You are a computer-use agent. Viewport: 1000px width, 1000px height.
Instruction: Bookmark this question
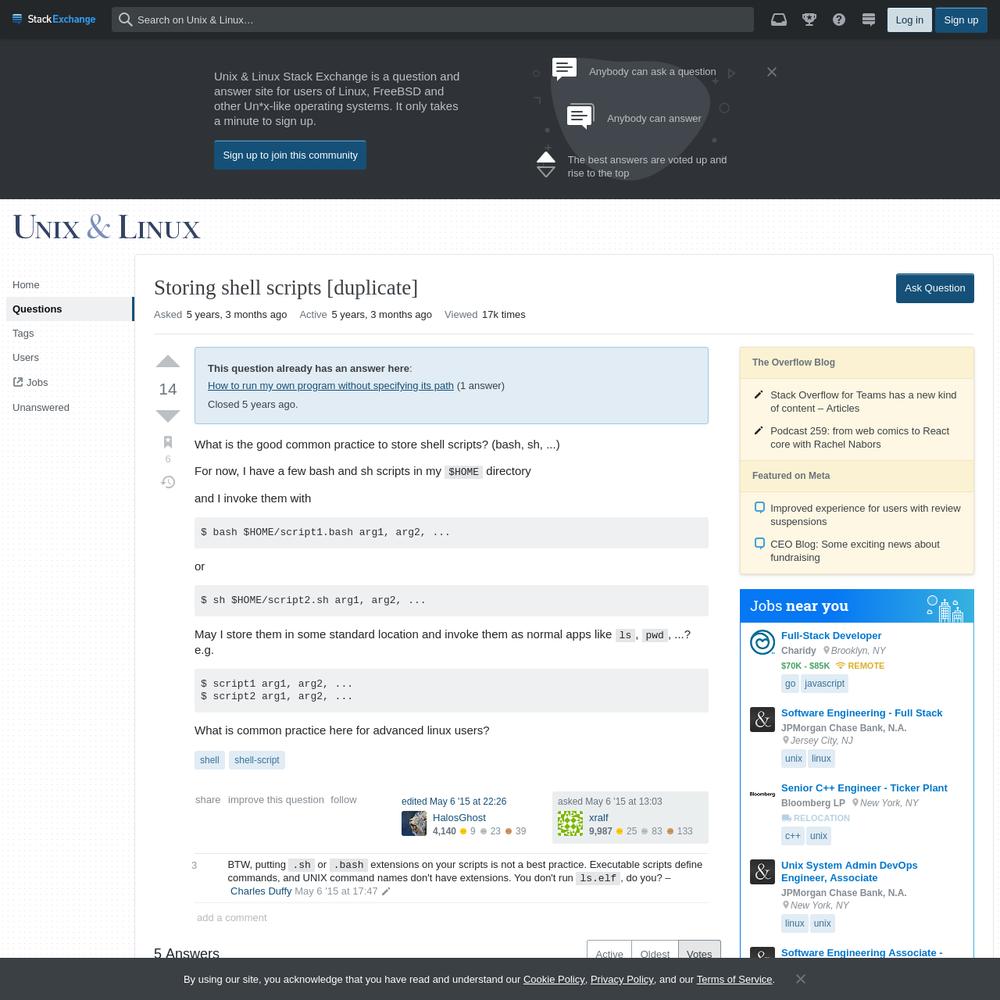coord(168,442)
